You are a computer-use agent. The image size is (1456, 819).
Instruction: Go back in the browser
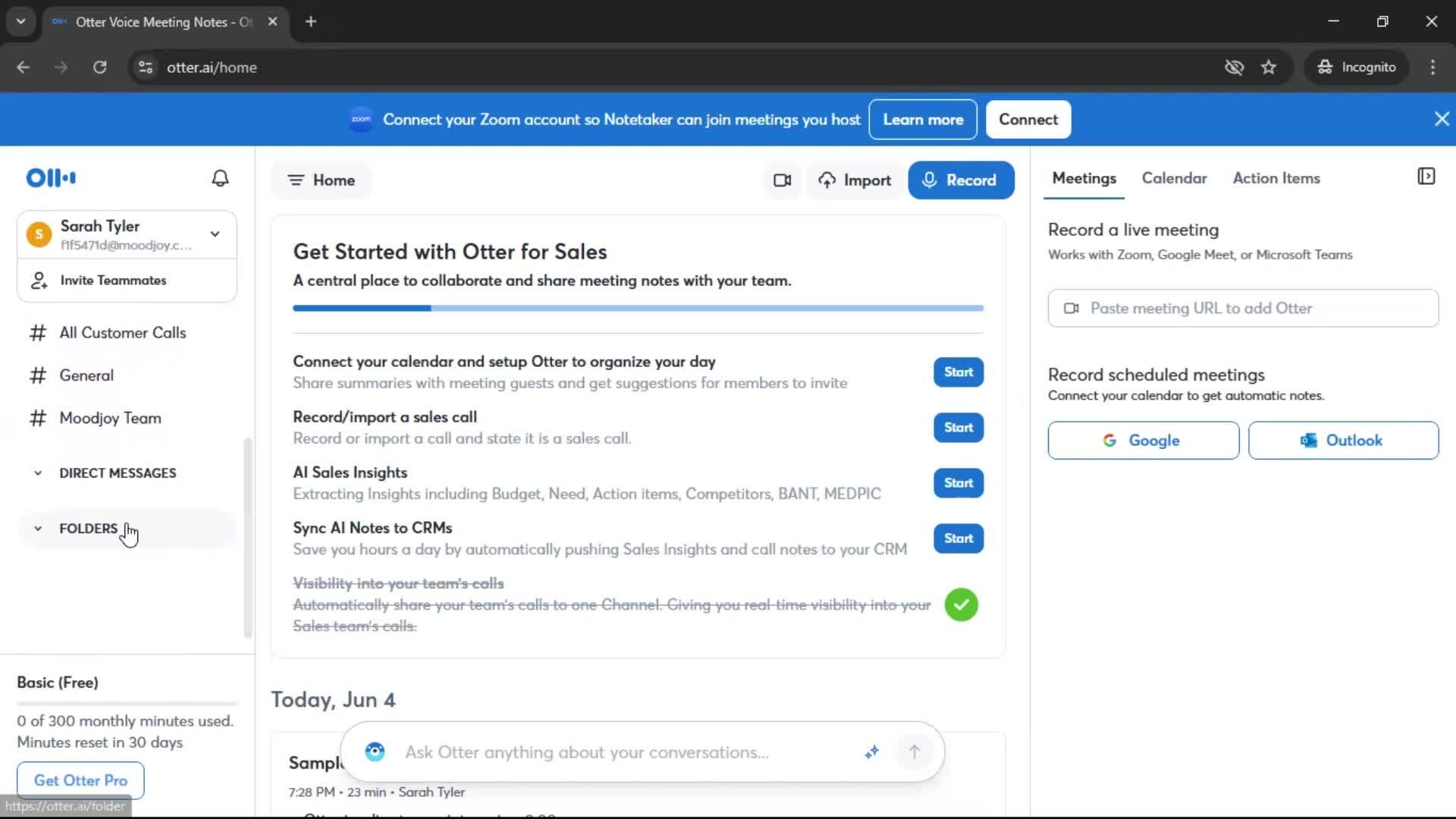[x=24, y=67]
